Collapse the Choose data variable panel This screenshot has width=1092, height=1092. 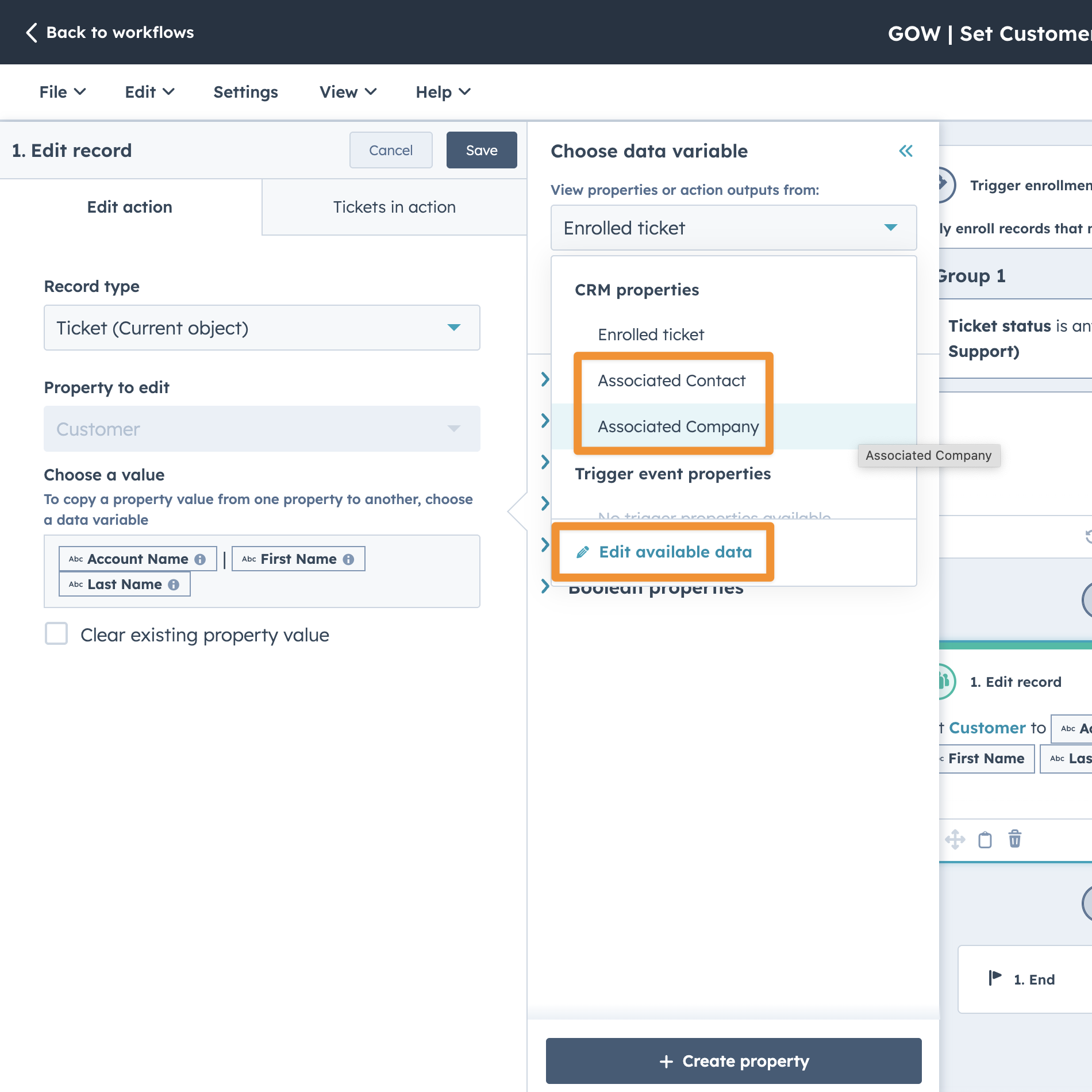point(906,151)
